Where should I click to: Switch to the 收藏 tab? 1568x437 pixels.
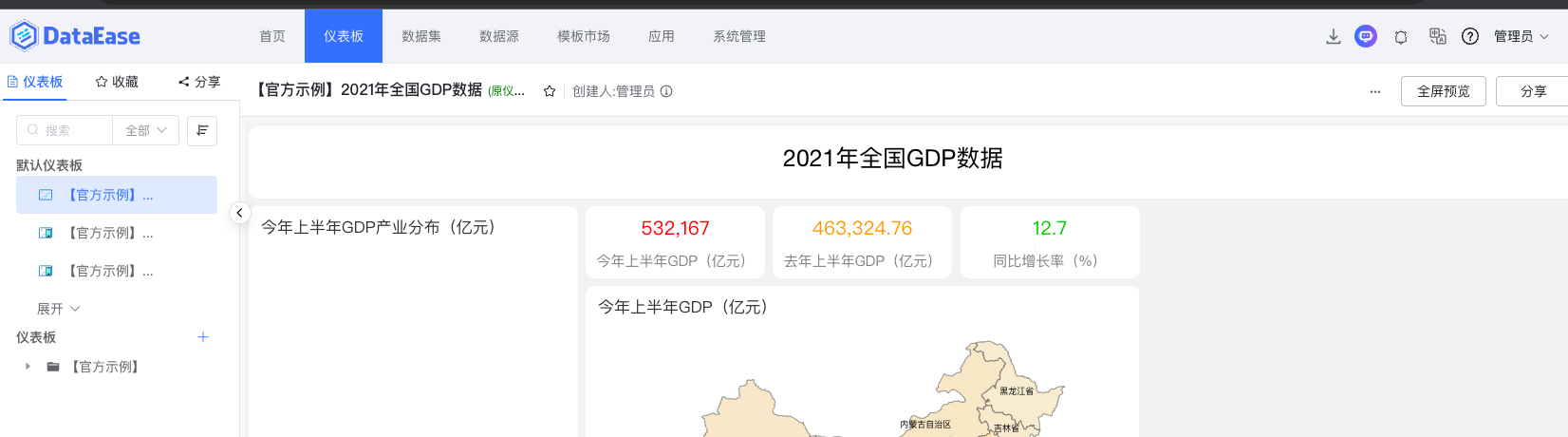point(117,82)
